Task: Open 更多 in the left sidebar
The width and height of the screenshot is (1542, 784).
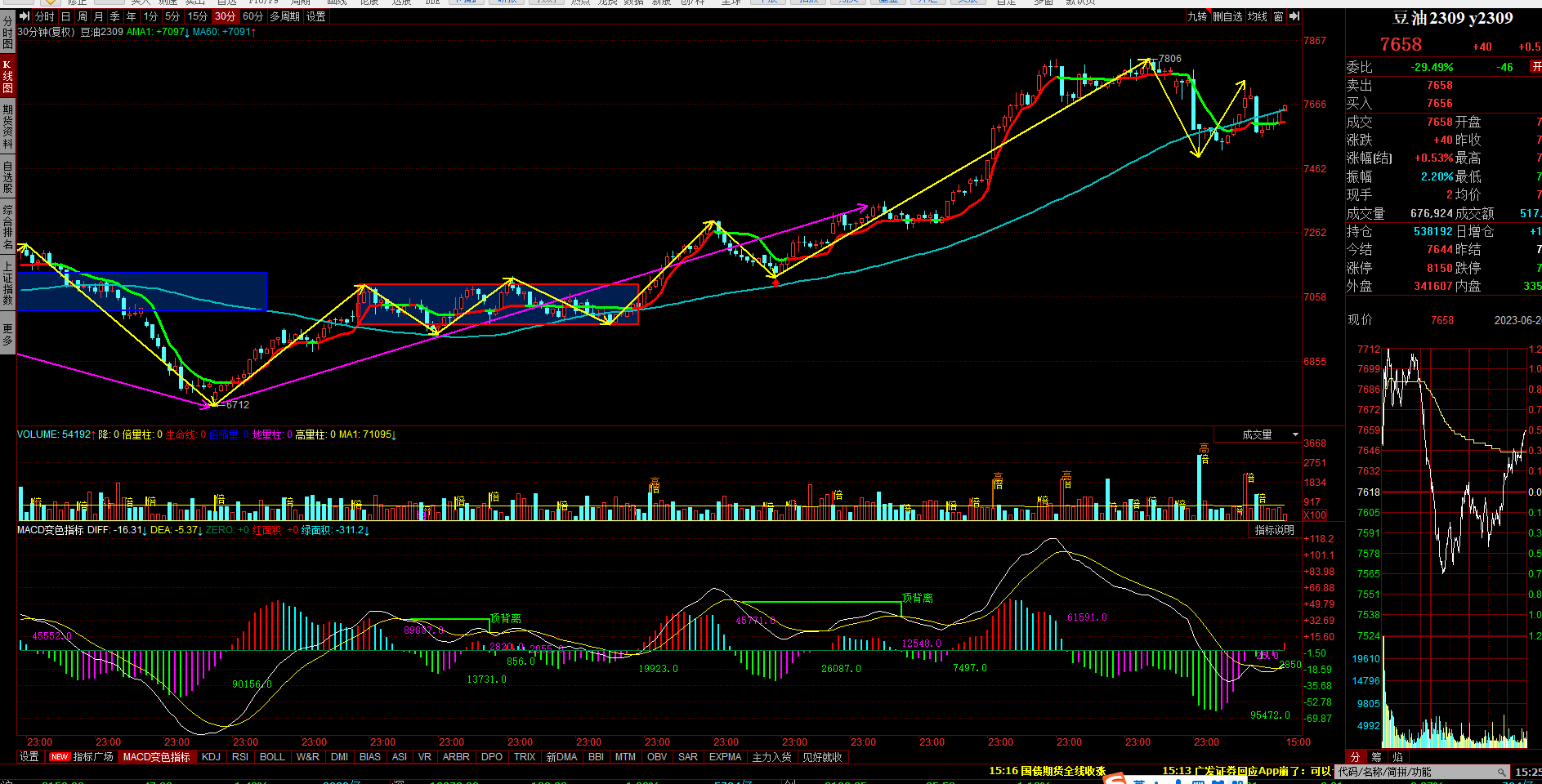Action: point(7,335)
